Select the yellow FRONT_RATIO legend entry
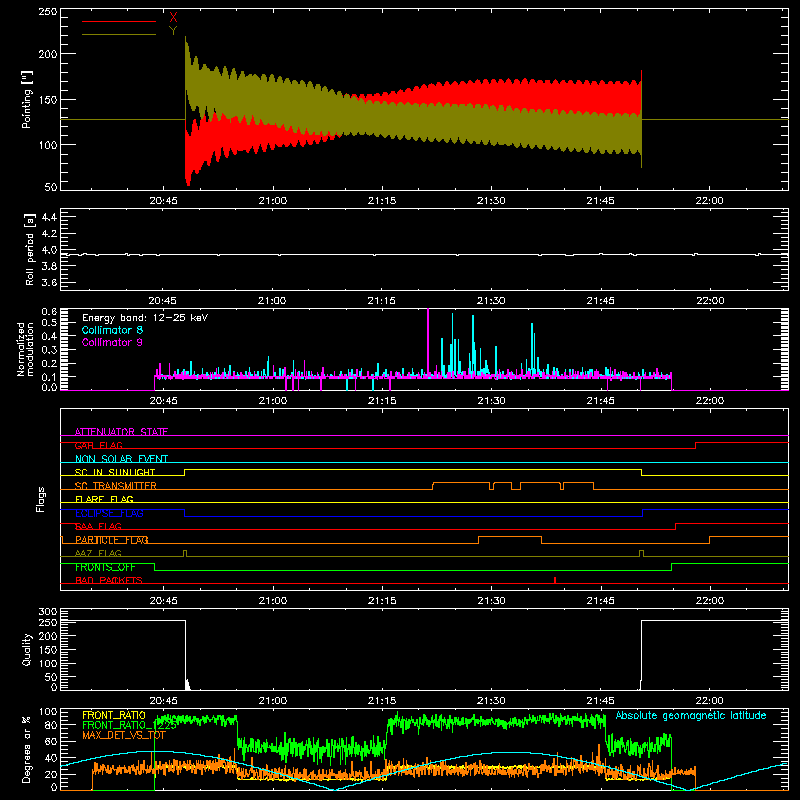The image size is (800, 800). (x=114, y=715)
